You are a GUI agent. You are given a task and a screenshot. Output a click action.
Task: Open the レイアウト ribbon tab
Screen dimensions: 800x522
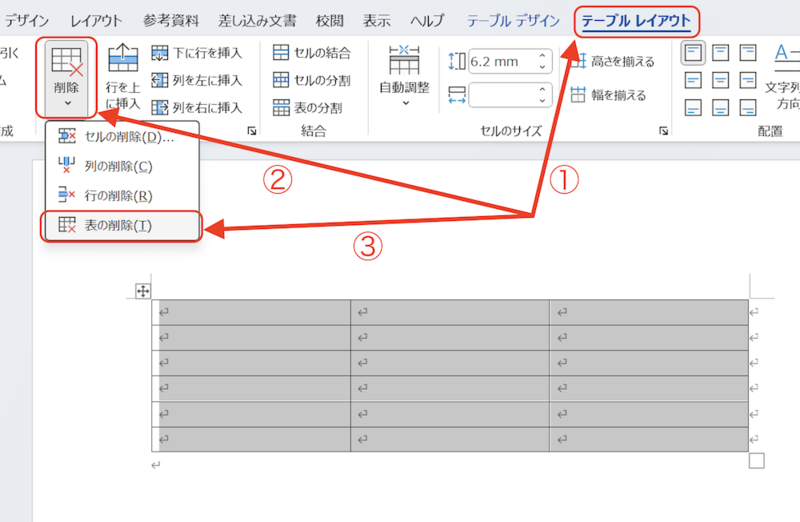click(x=96, y=21)
